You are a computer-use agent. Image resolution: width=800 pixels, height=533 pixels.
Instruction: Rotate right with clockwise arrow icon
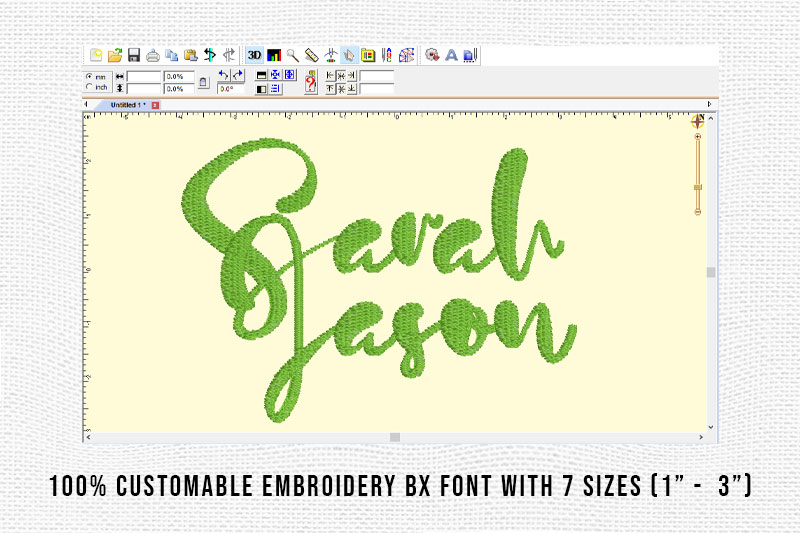click(238, 75)
